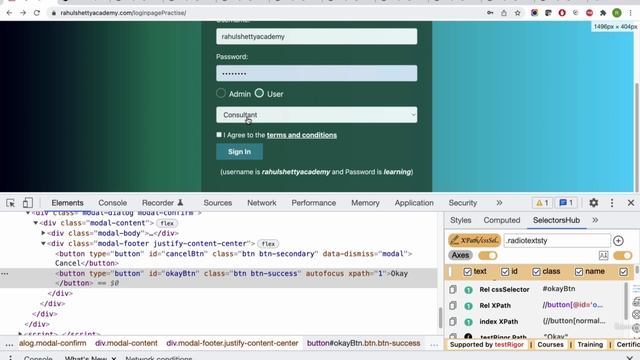Click the dots beside the okayBtn element row
Screen dimensions: 640x360
point(4,273)
